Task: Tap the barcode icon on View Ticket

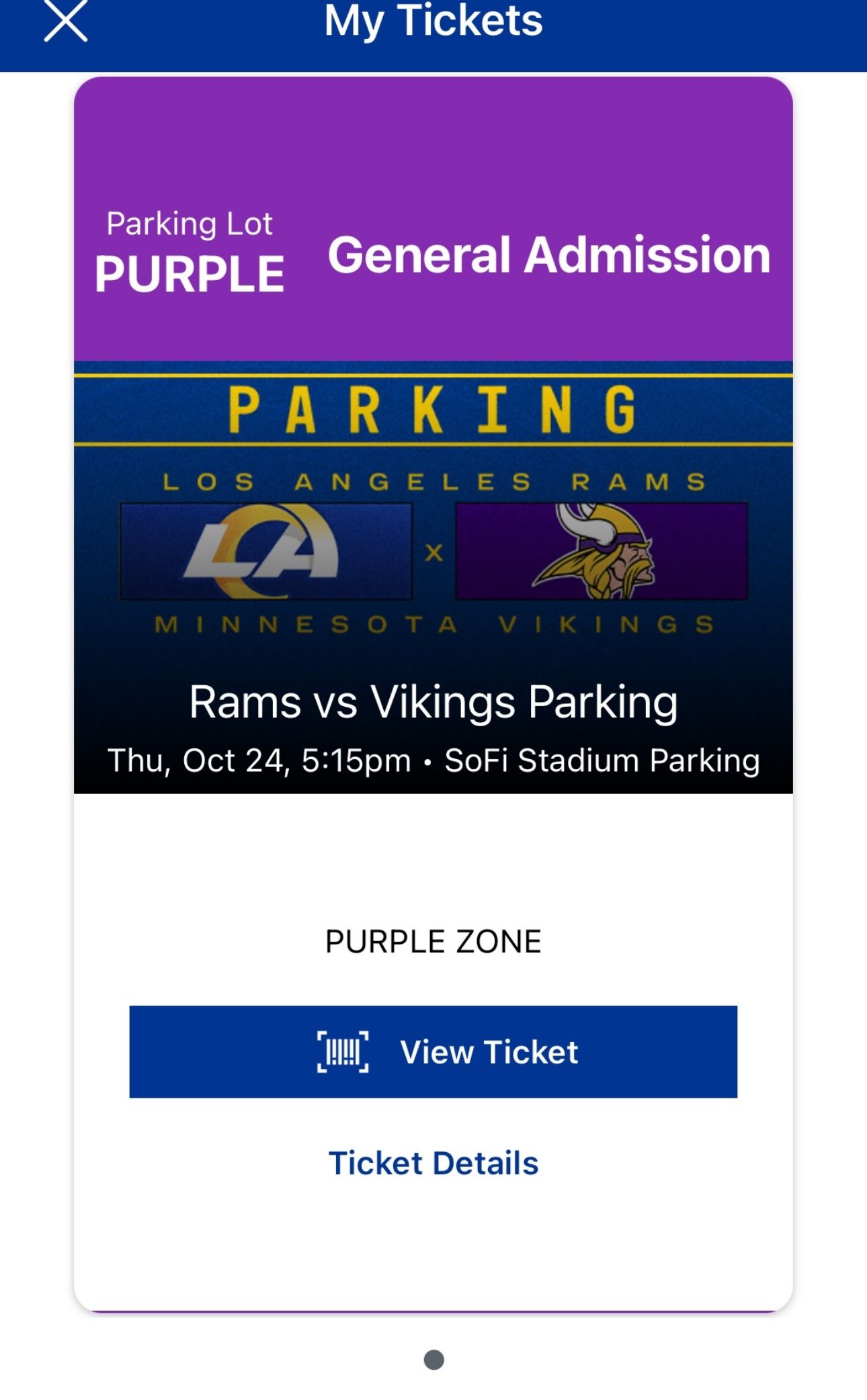Action: [x=343, y=1051]
